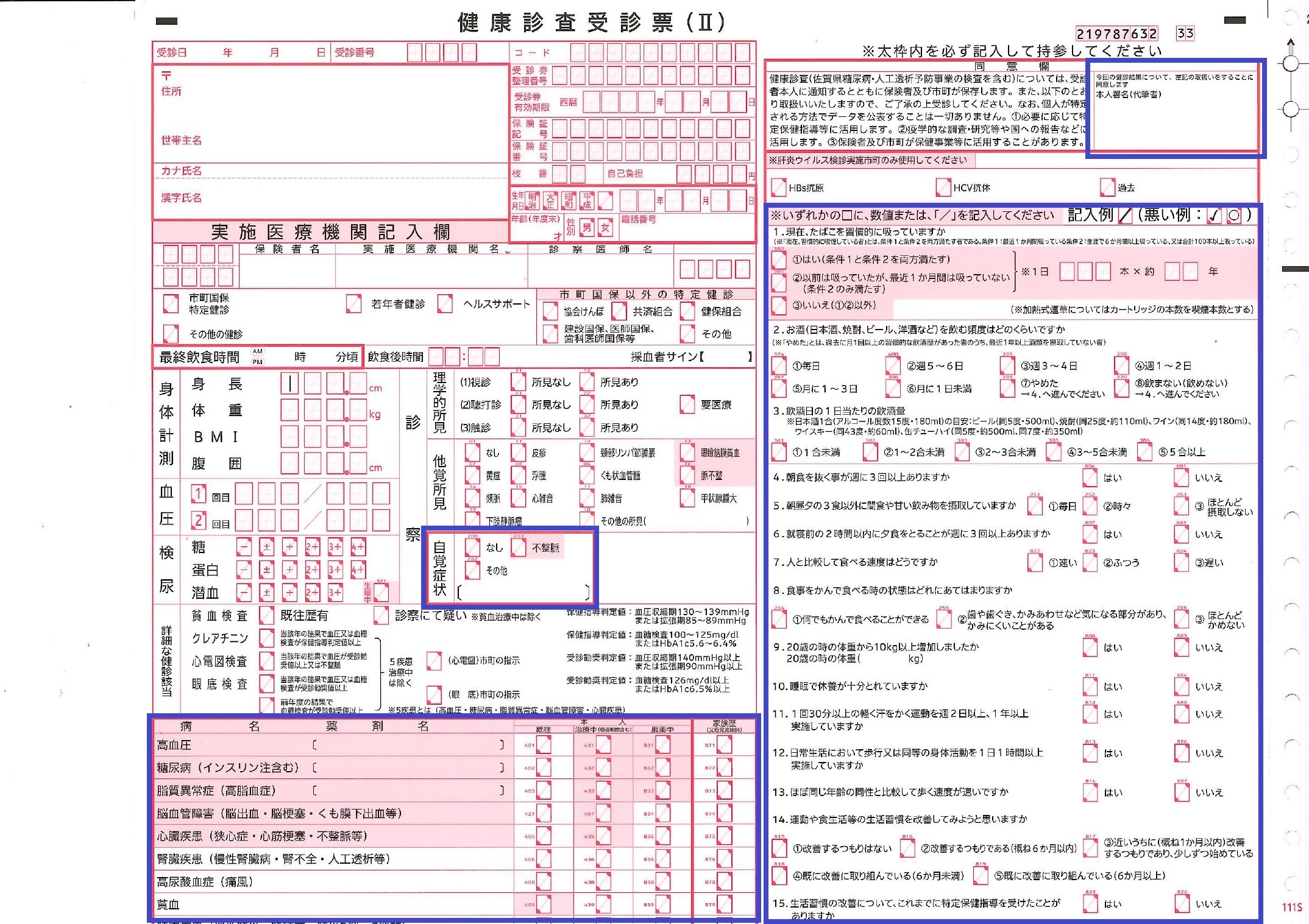
Task: Choose ①速い for eating speed question
Action: pyautogui.click(x=1035, y=562)
